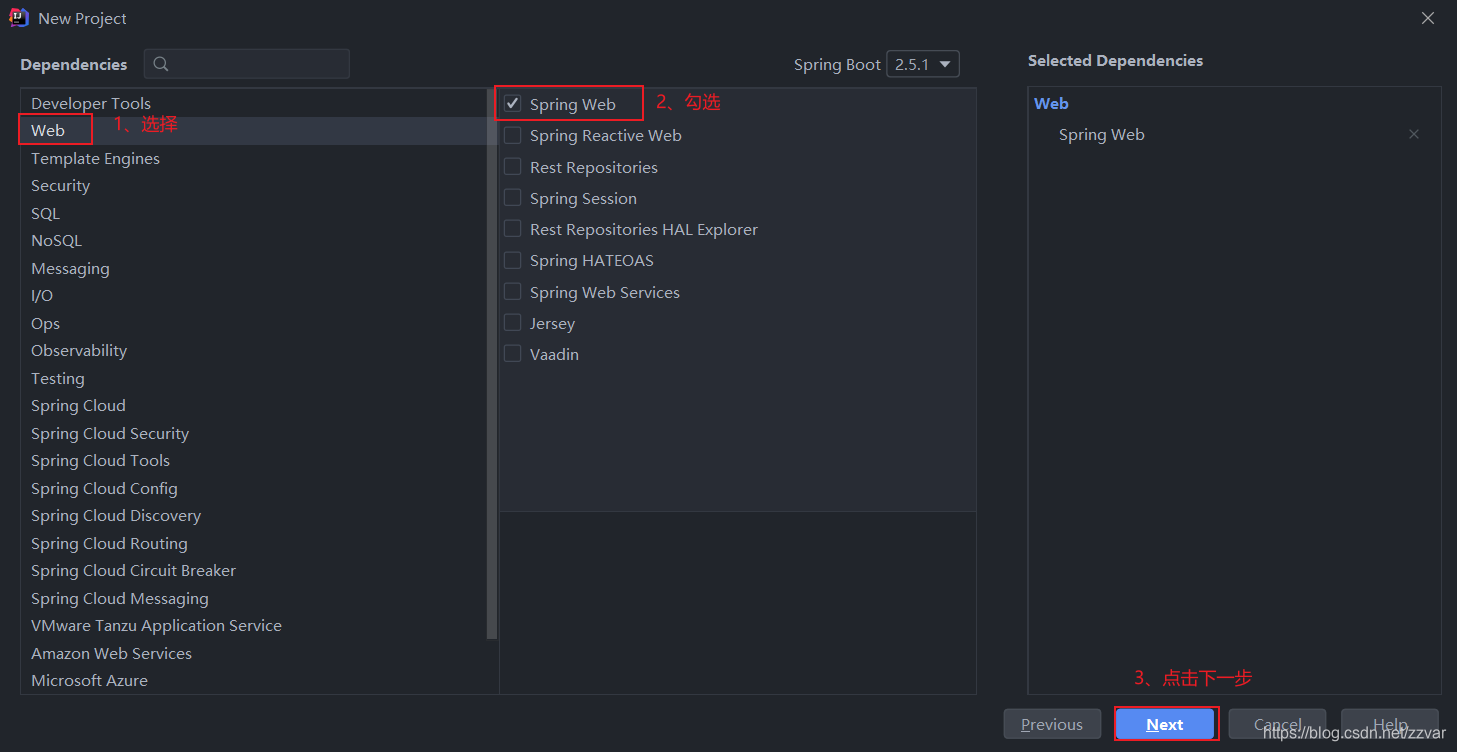Select the SQL category

[x=253, y=213]
